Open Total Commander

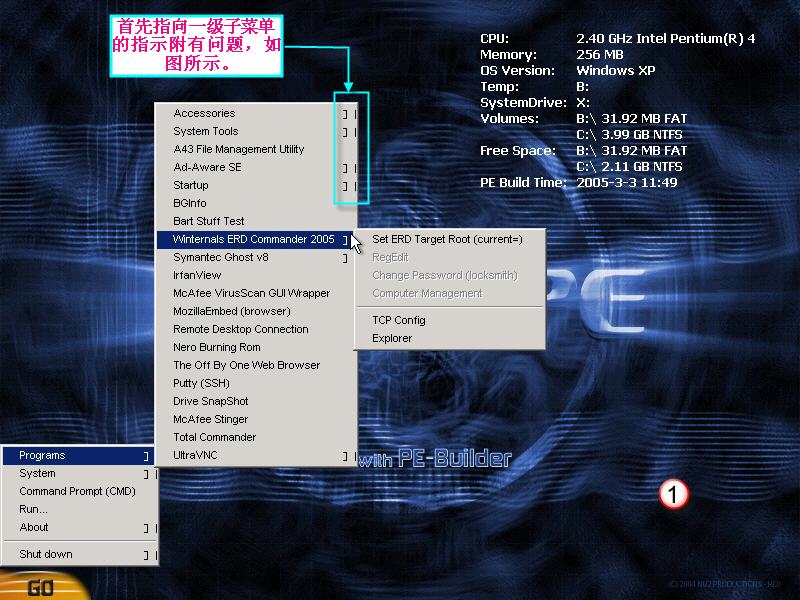pos(256,437)
